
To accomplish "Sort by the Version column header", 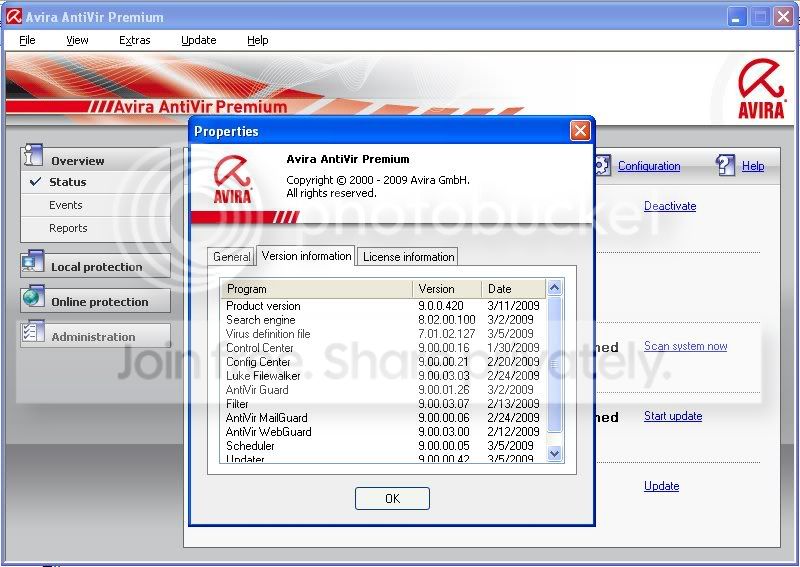I will click(447, 289).
